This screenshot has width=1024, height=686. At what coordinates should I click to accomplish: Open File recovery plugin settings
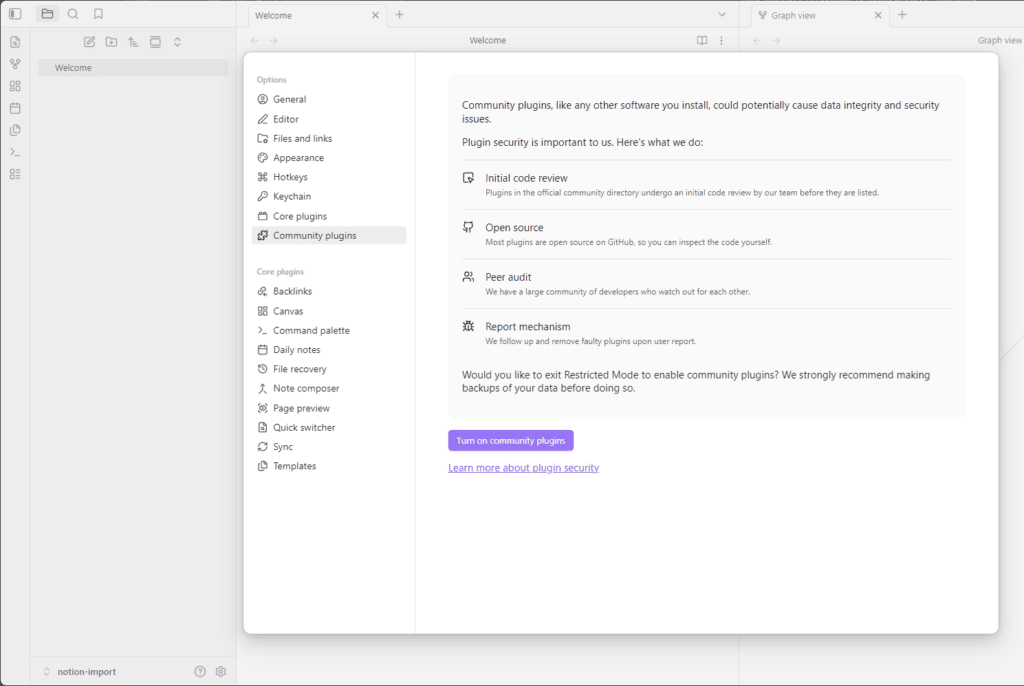[329, 369]
